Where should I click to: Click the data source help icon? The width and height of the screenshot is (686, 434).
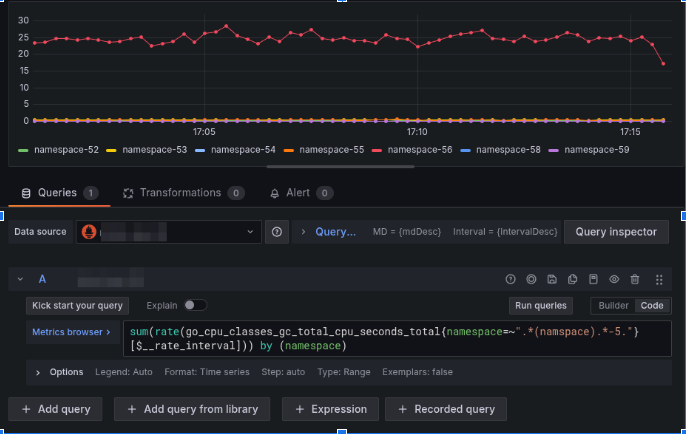(x=277, y=232)
